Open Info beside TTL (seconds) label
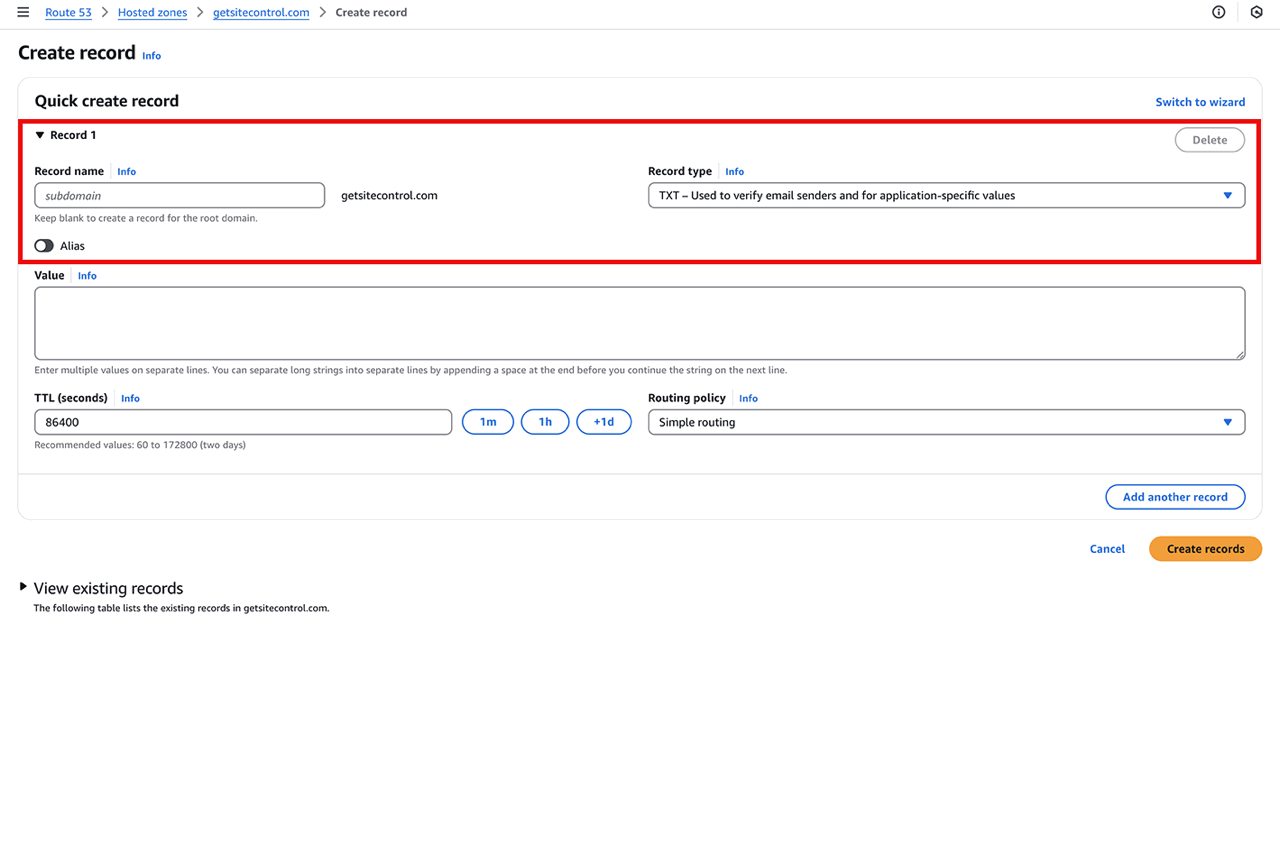The height and width of the screenshot is (852, 1280). pos(130,398)
